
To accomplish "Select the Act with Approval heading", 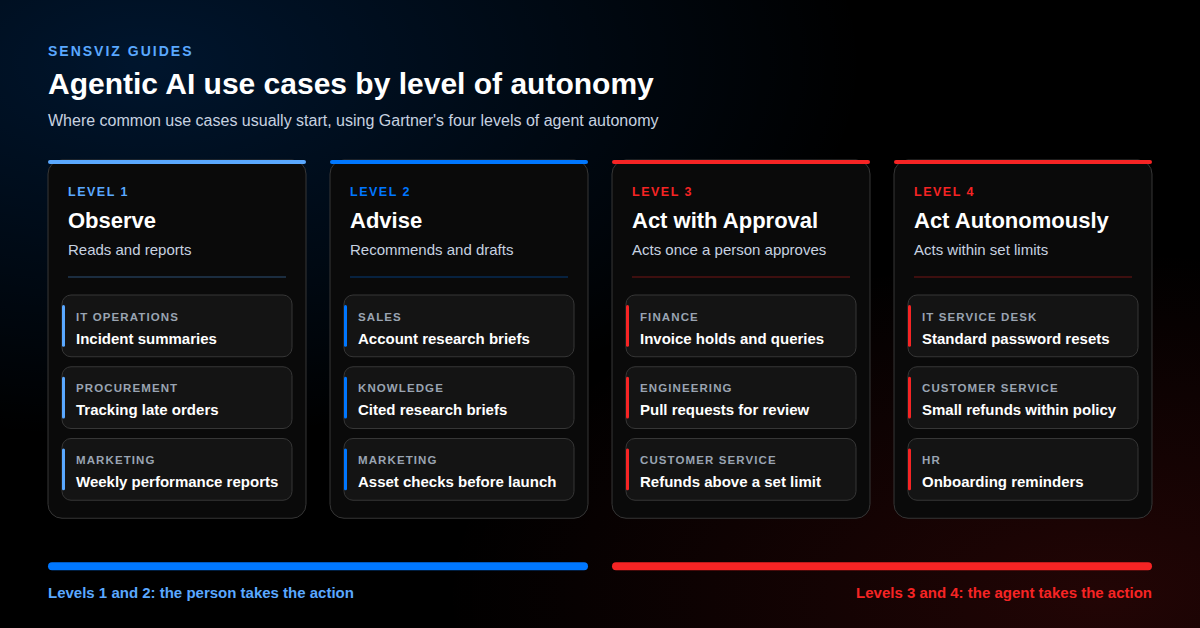I will [725, 221].
